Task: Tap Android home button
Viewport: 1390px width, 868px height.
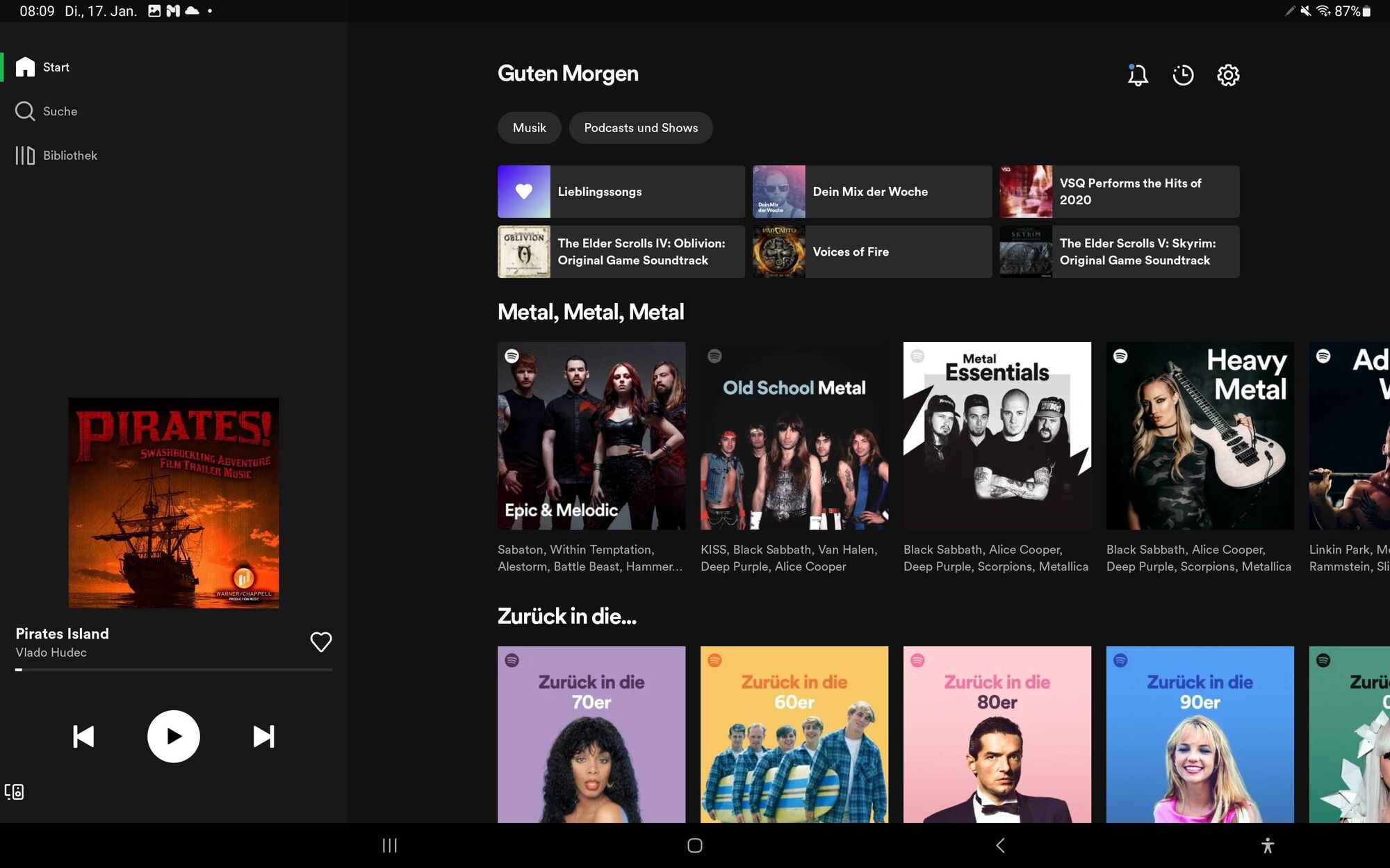Action: (695, 845)
